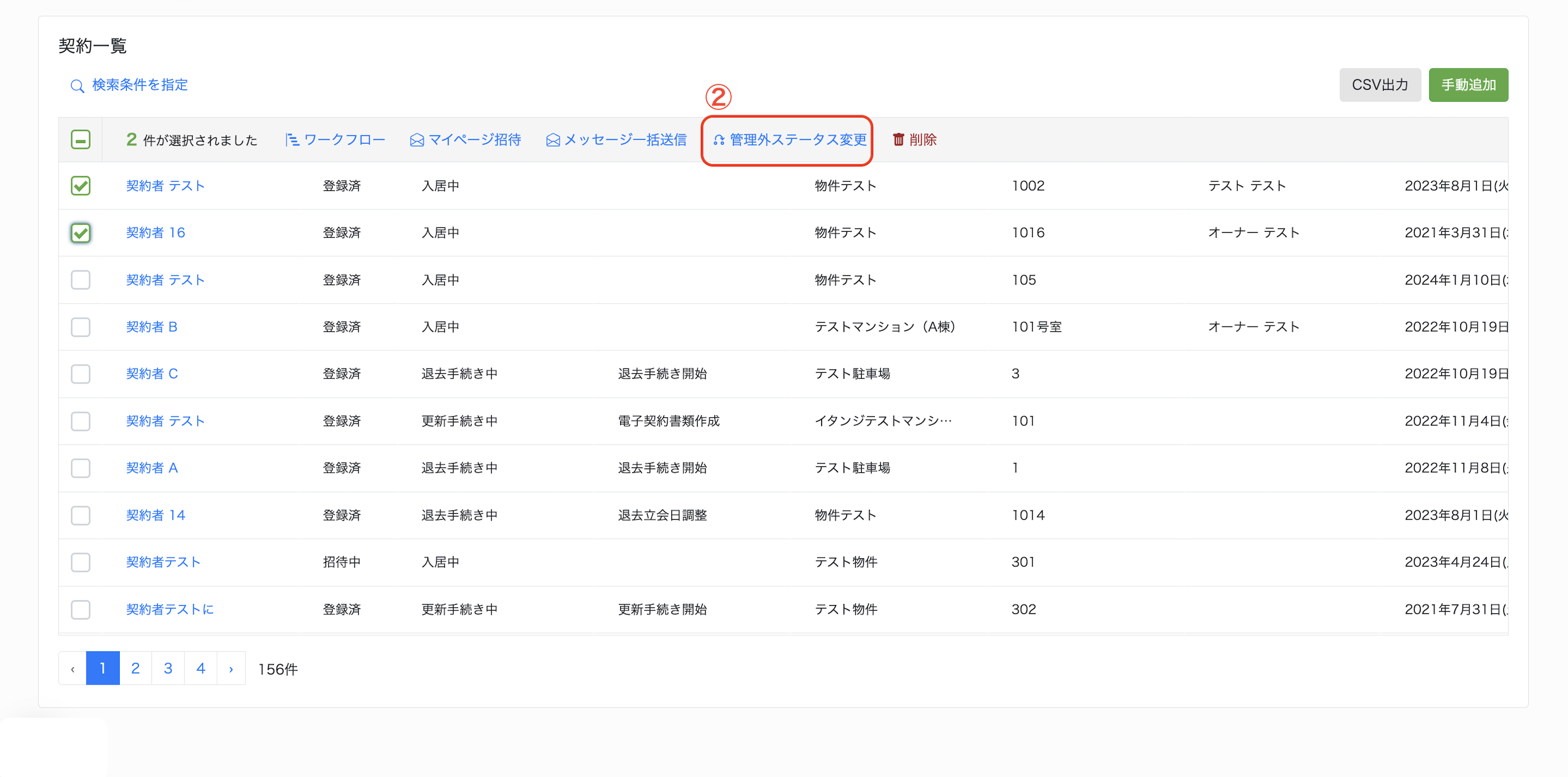Click 2 件が選択されました text
The width and height of the screenshot is (1568, 777).
[192, 140]
